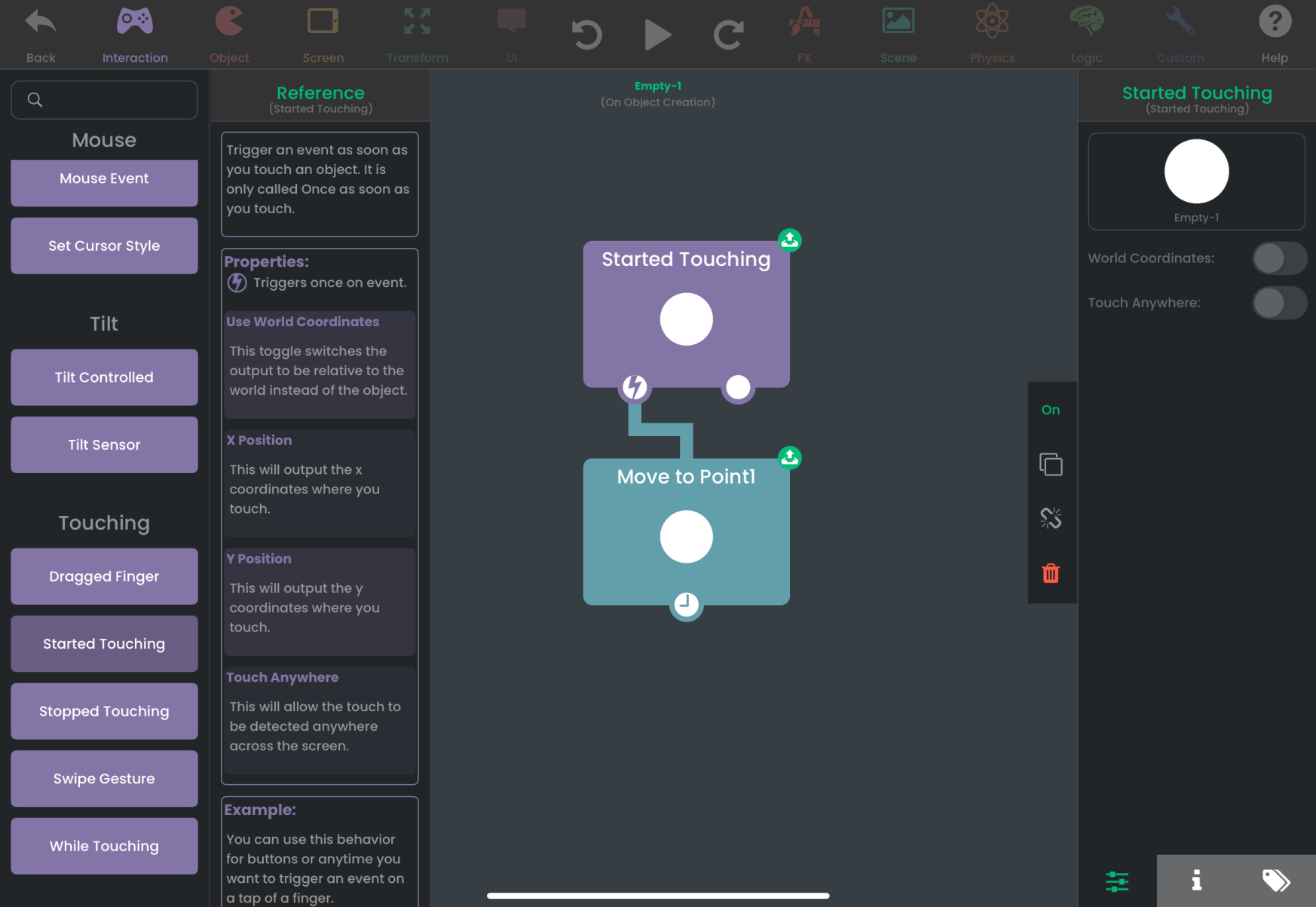Enable the World Coordinates toggle
1316x907 pixels.
click(1279, 258)
